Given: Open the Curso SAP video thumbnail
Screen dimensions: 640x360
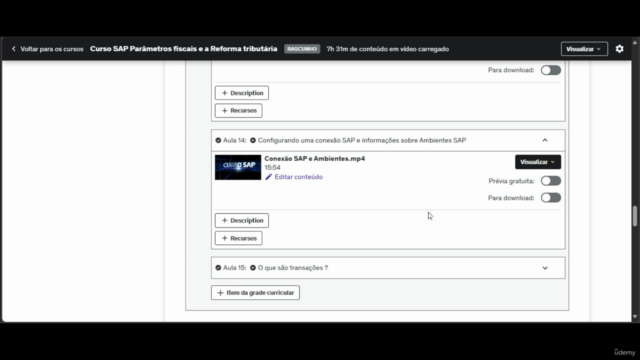Looking at the screenshot, I should point(238,167).
